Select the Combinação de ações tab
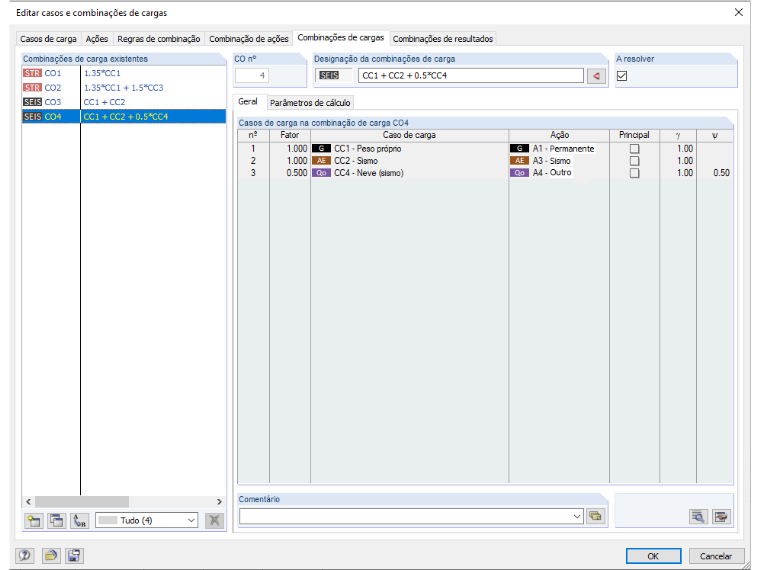760x570 pixels. click(x=249, y=39)
